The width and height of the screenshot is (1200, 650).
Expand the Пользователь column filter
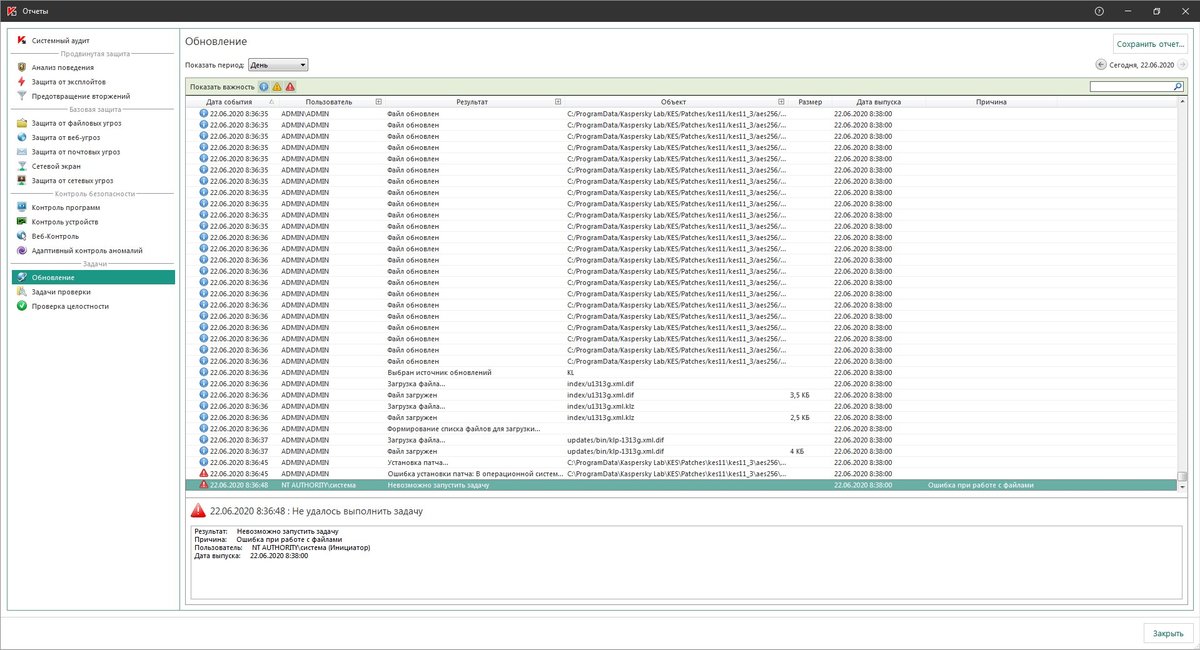(x=378, y=102)
